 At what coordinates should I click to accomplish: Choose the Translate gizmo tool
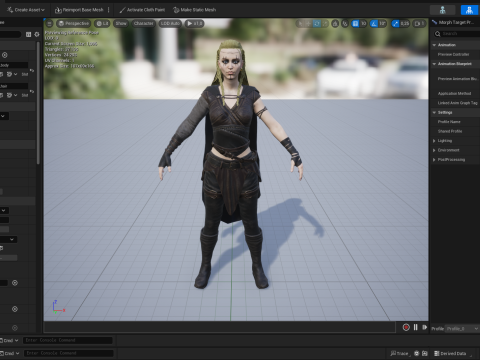click(308, 24)
